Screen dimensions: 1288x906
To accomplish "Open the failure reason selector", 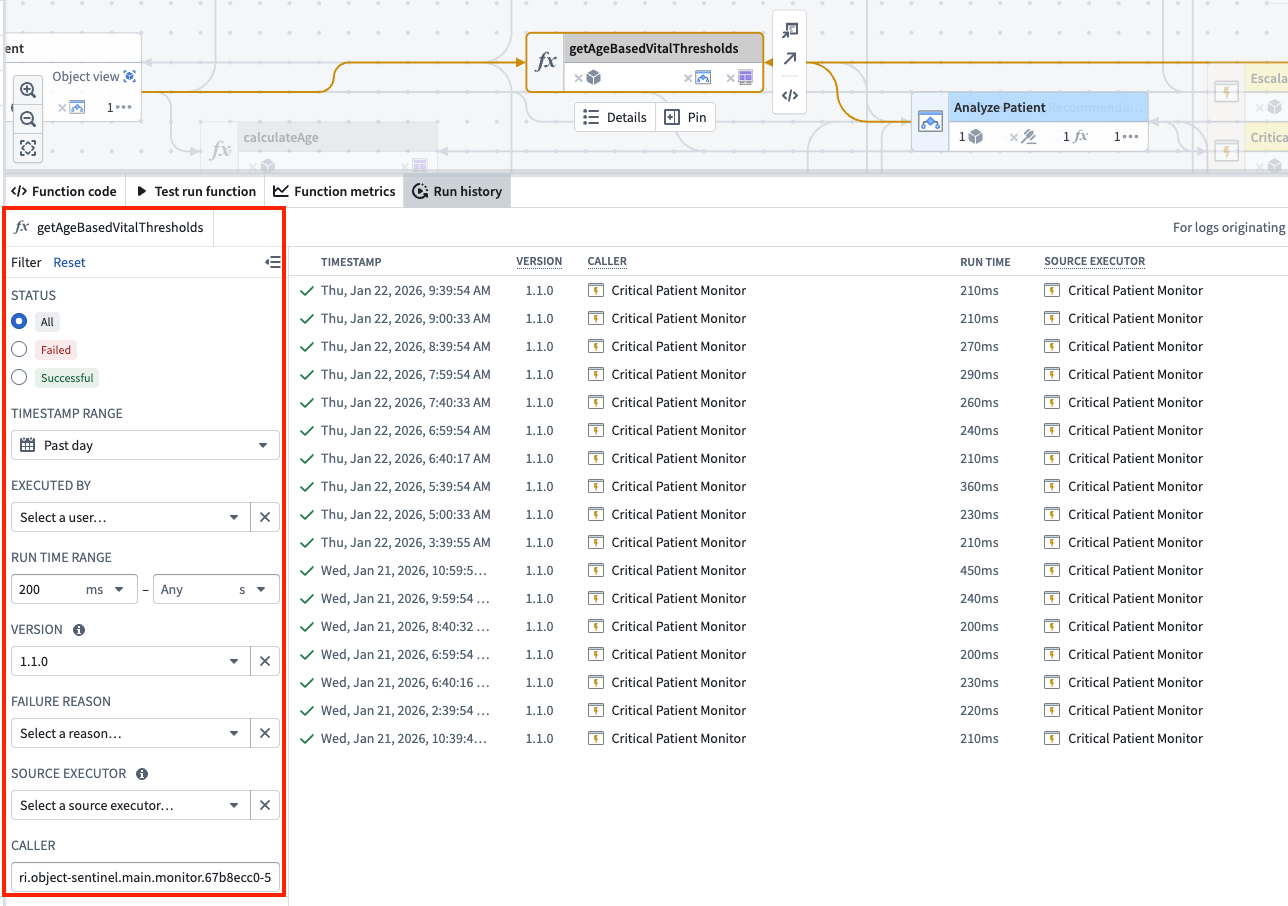I will 130,733.
